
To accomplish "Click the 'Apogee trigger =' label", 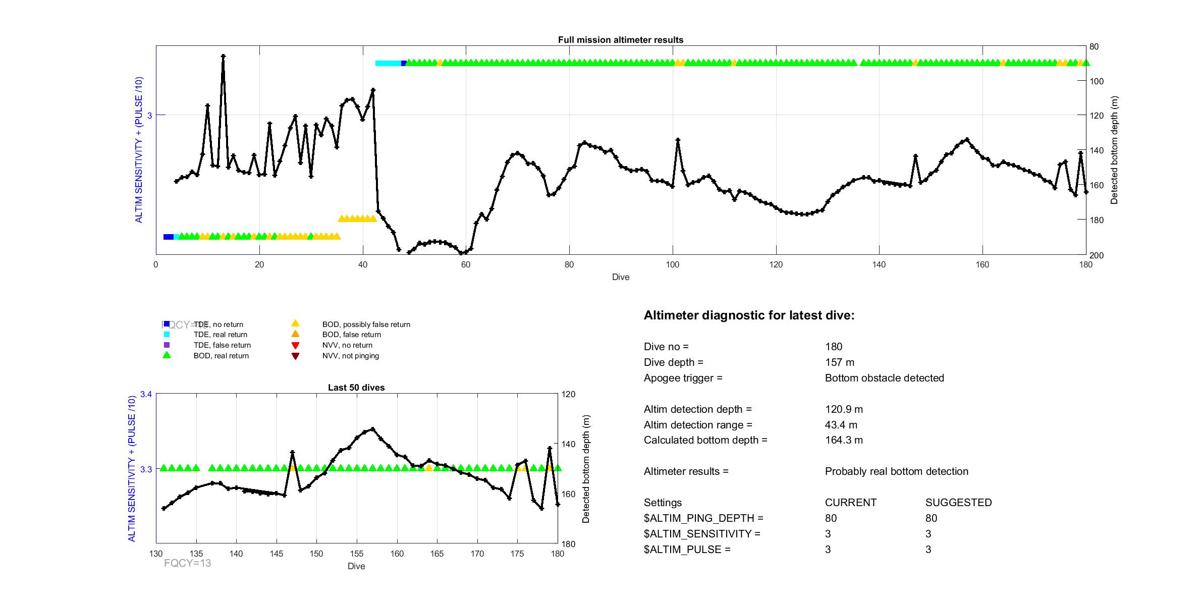I will (x=683, y=378).
